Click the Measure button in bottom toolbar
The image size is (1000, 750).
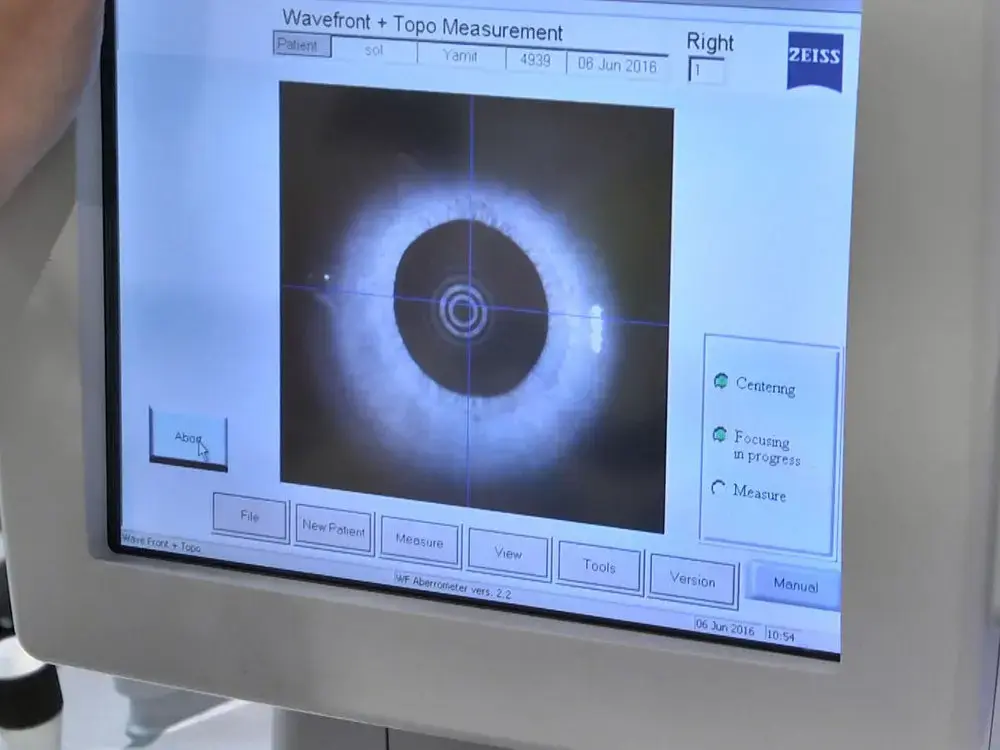click(x=420, y=541)
